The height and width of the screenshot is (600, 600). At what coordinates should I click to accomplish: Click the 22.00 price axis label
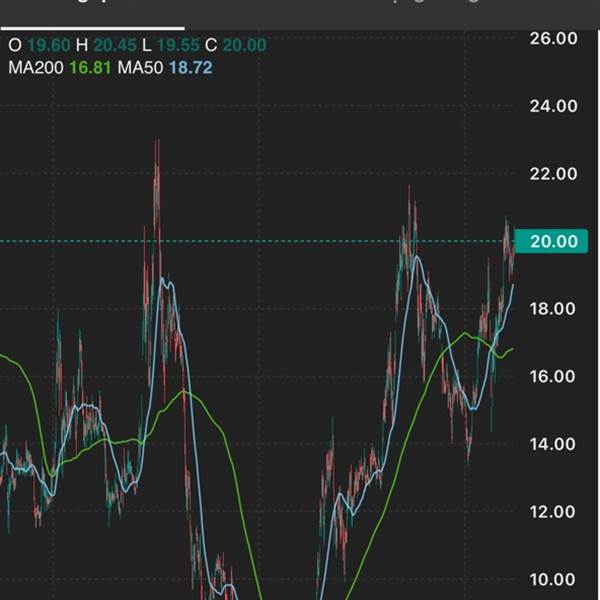click(553, 174)
